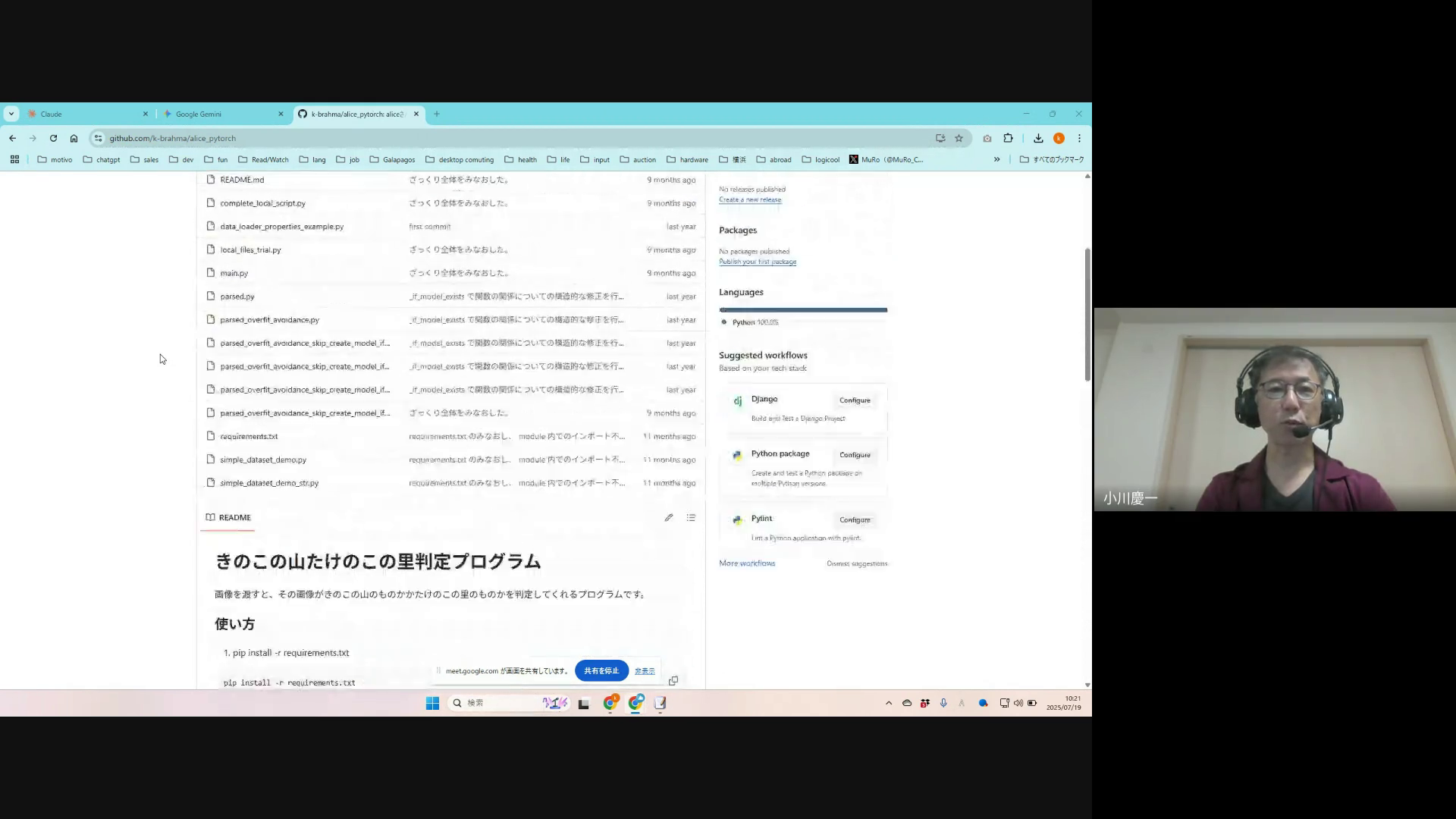Bookmark page with star icon
Viewport: 1456px width, 819px height.
click(959, 138)
